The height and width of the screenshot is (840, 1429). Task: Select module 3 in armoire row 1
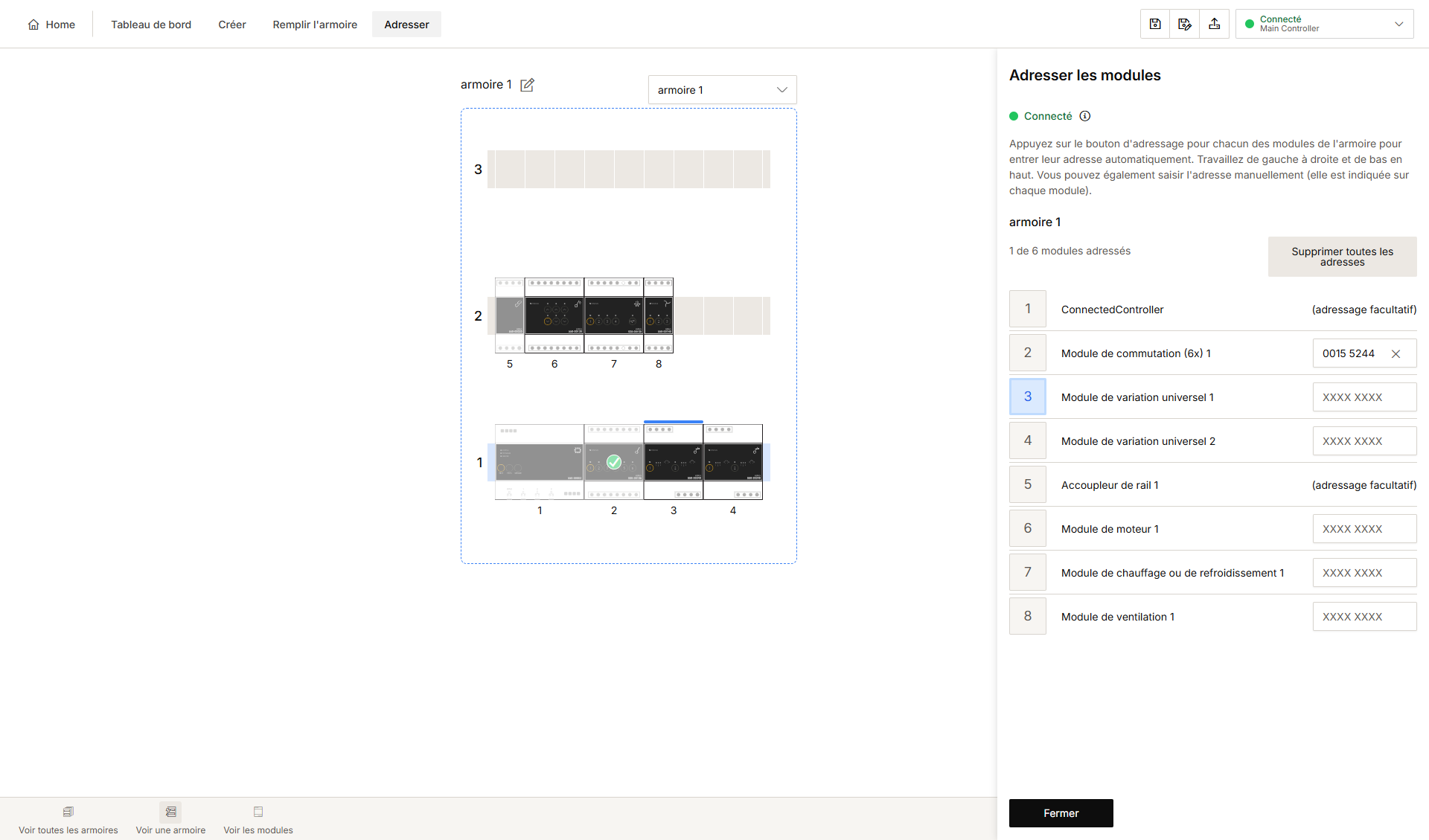pyautogui.click(x=674, y=462)
